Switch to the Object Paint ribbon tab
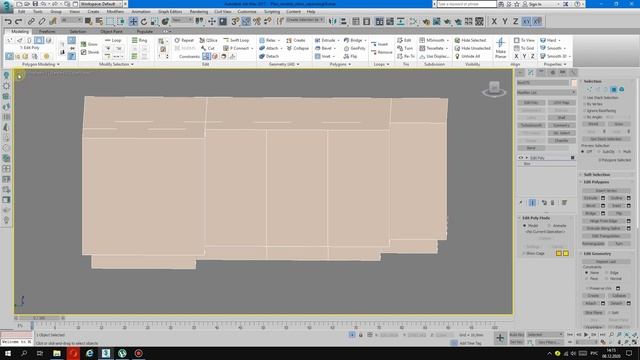The image size is (640, 360). click(111, 31)
